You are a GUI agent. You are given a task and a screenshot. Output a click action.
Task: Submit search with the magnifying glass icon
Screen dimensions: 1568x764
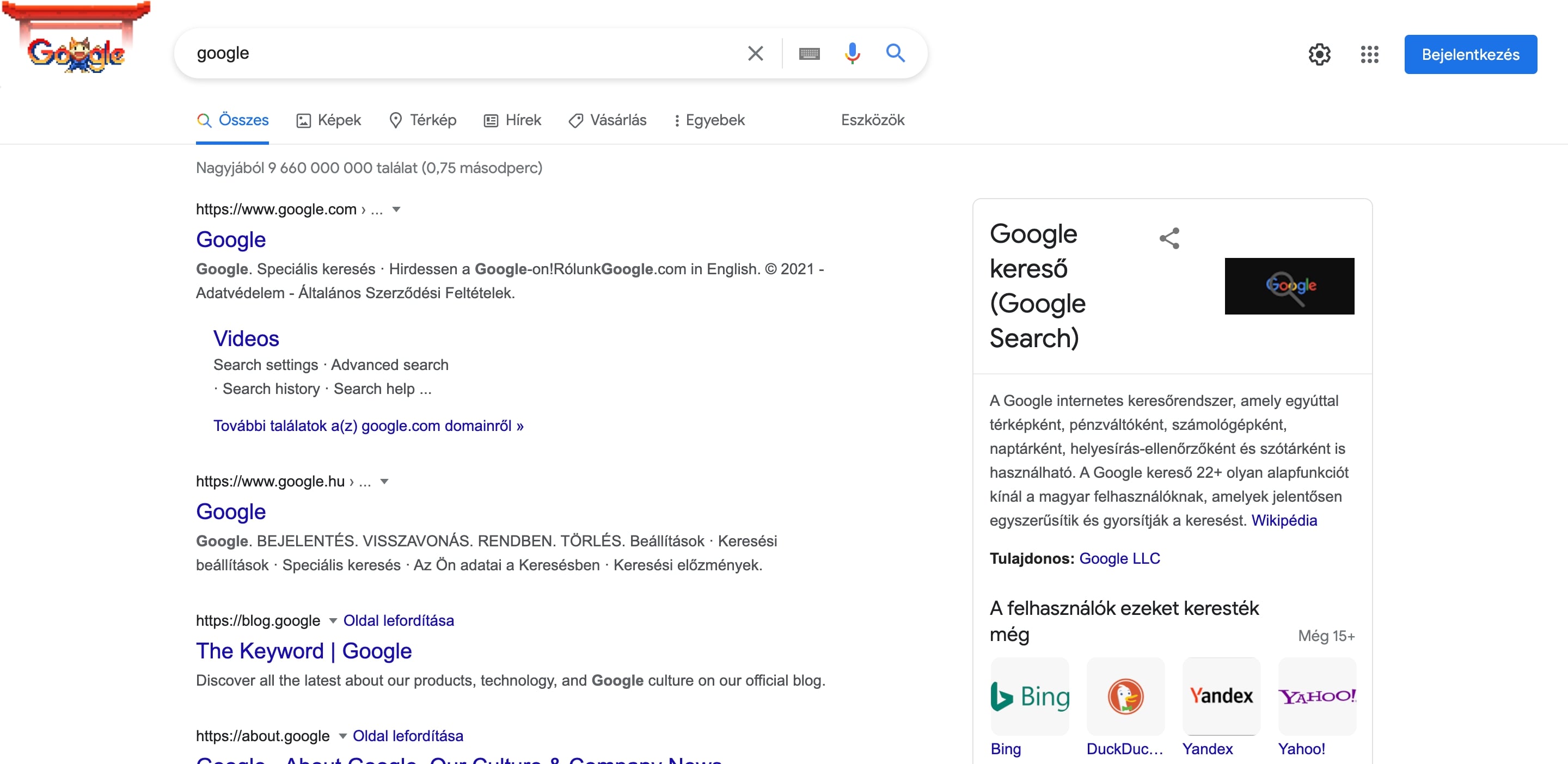(x=895, y=53)
